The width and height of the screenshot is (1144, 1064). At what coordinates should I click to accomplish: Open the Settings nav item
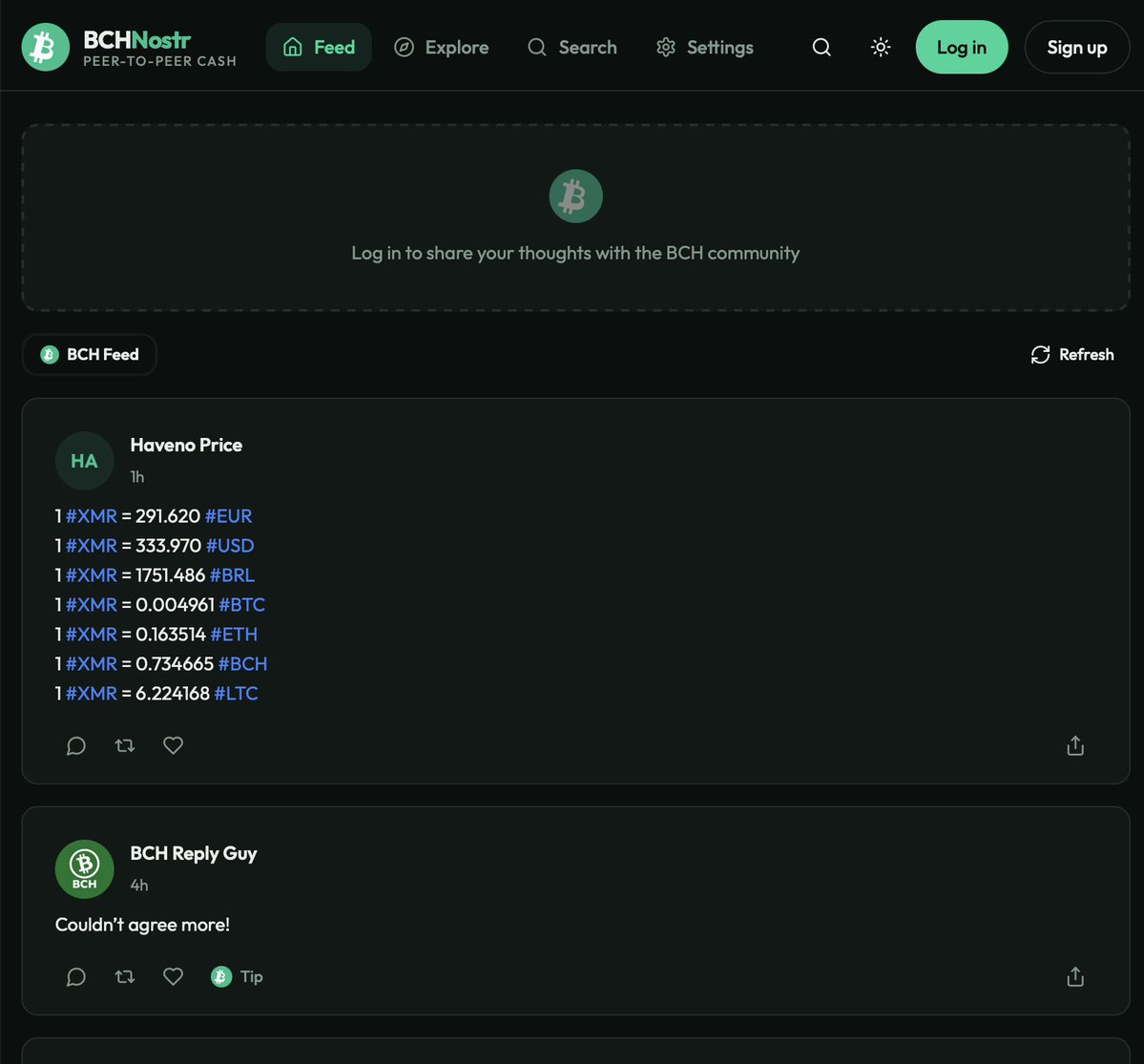(x=705, y=48)
